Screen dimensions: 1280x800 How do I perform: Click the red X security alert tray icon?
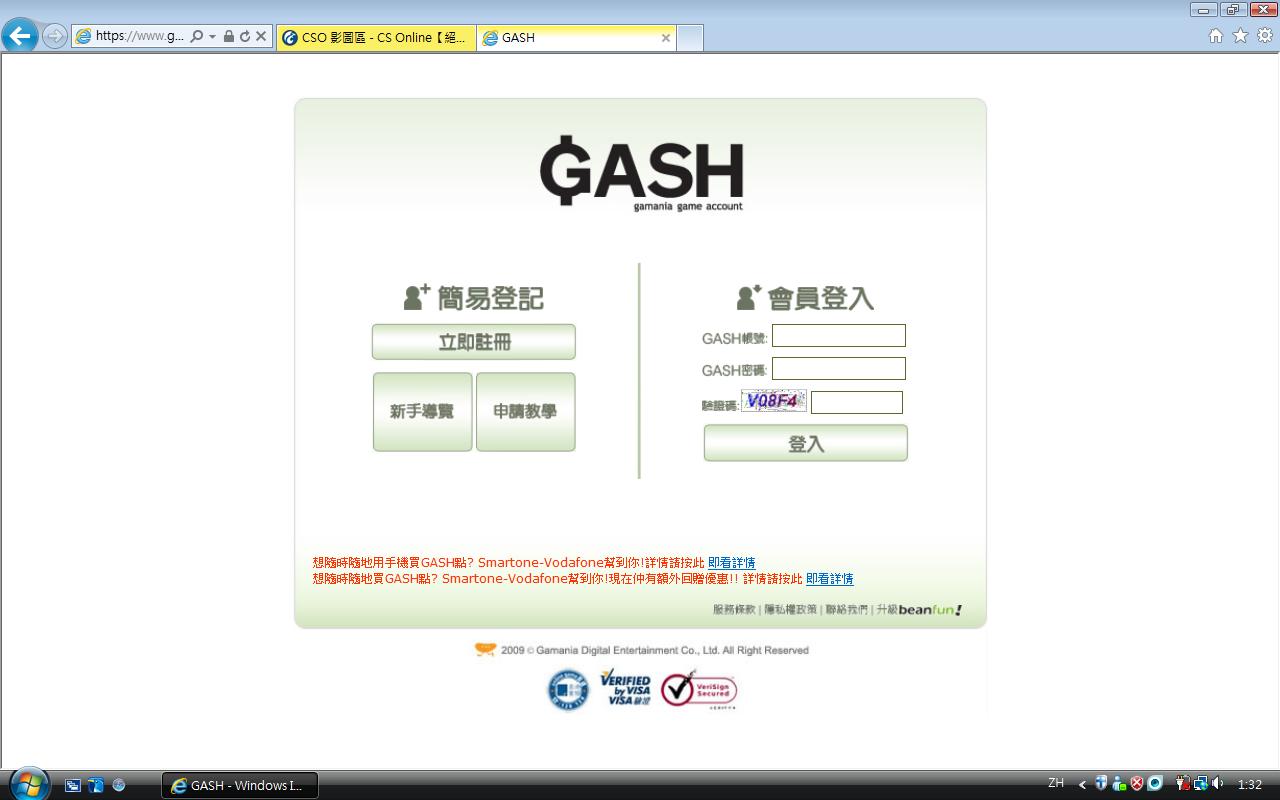(1137, 784)
